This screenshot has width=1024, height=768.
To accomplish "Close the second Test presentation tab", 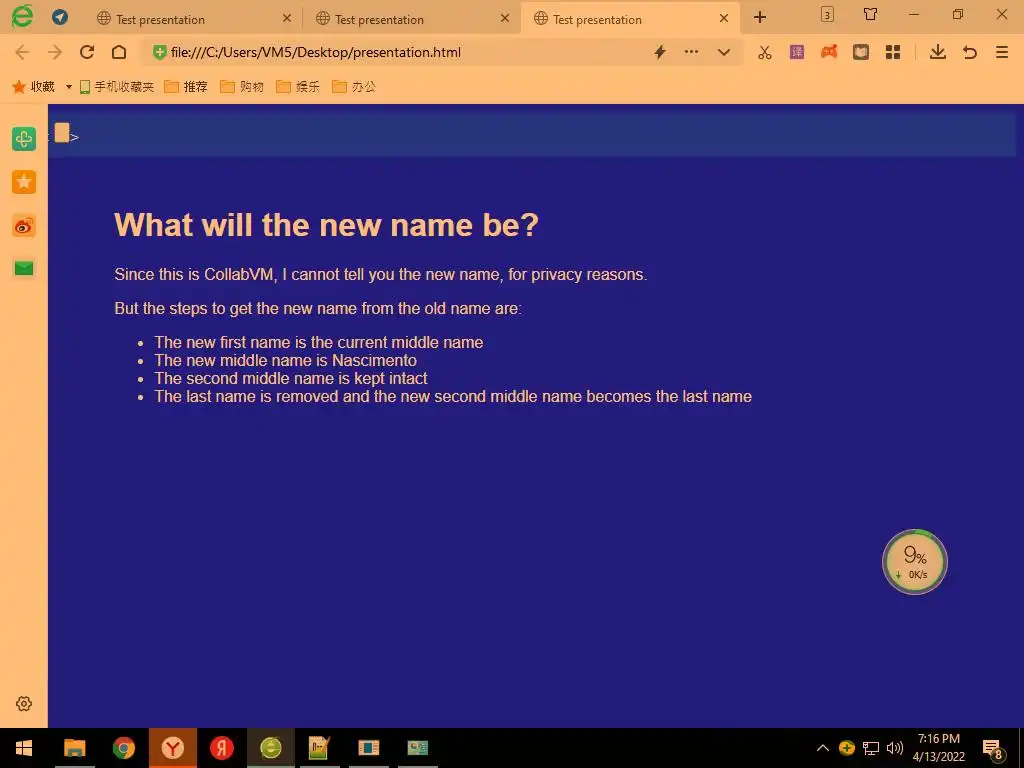I will point(505,18).
